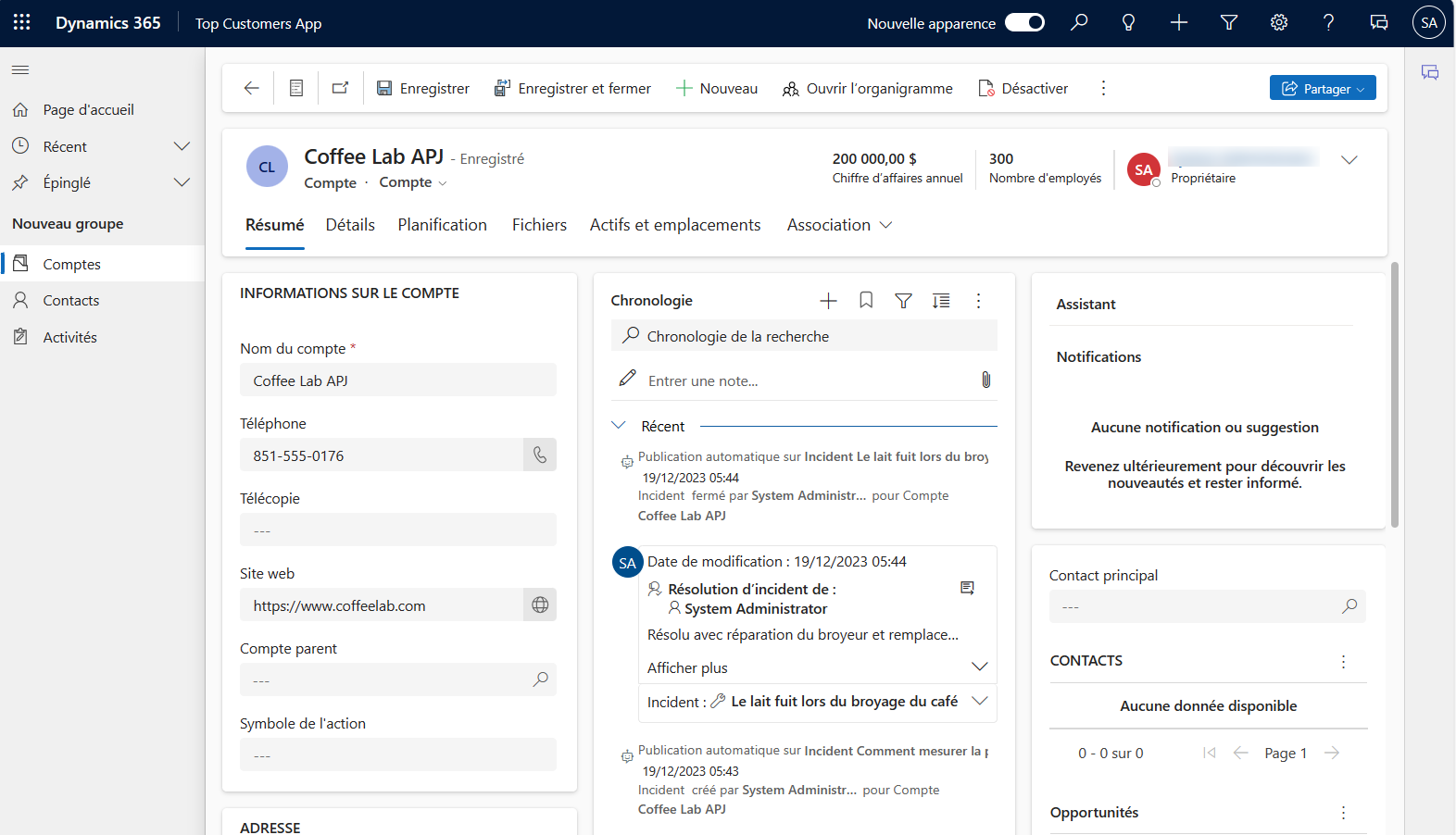Screen dimensions: 1456x835
Task: Open Opportunités more options menu
Action: pyautogui.click(x=1343, y=812)
